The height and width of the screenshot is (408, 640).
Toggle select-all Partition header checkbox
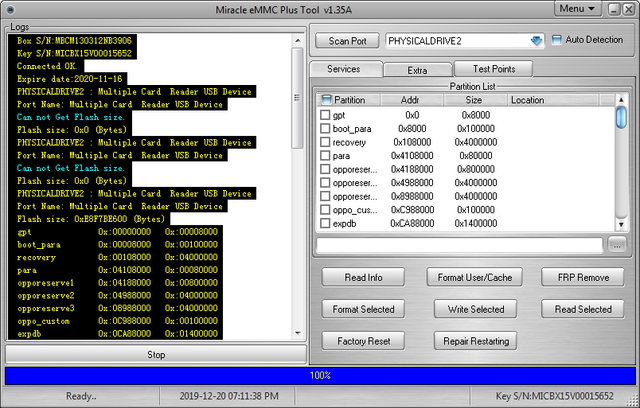pyautogui.click(x=326, y=100)
